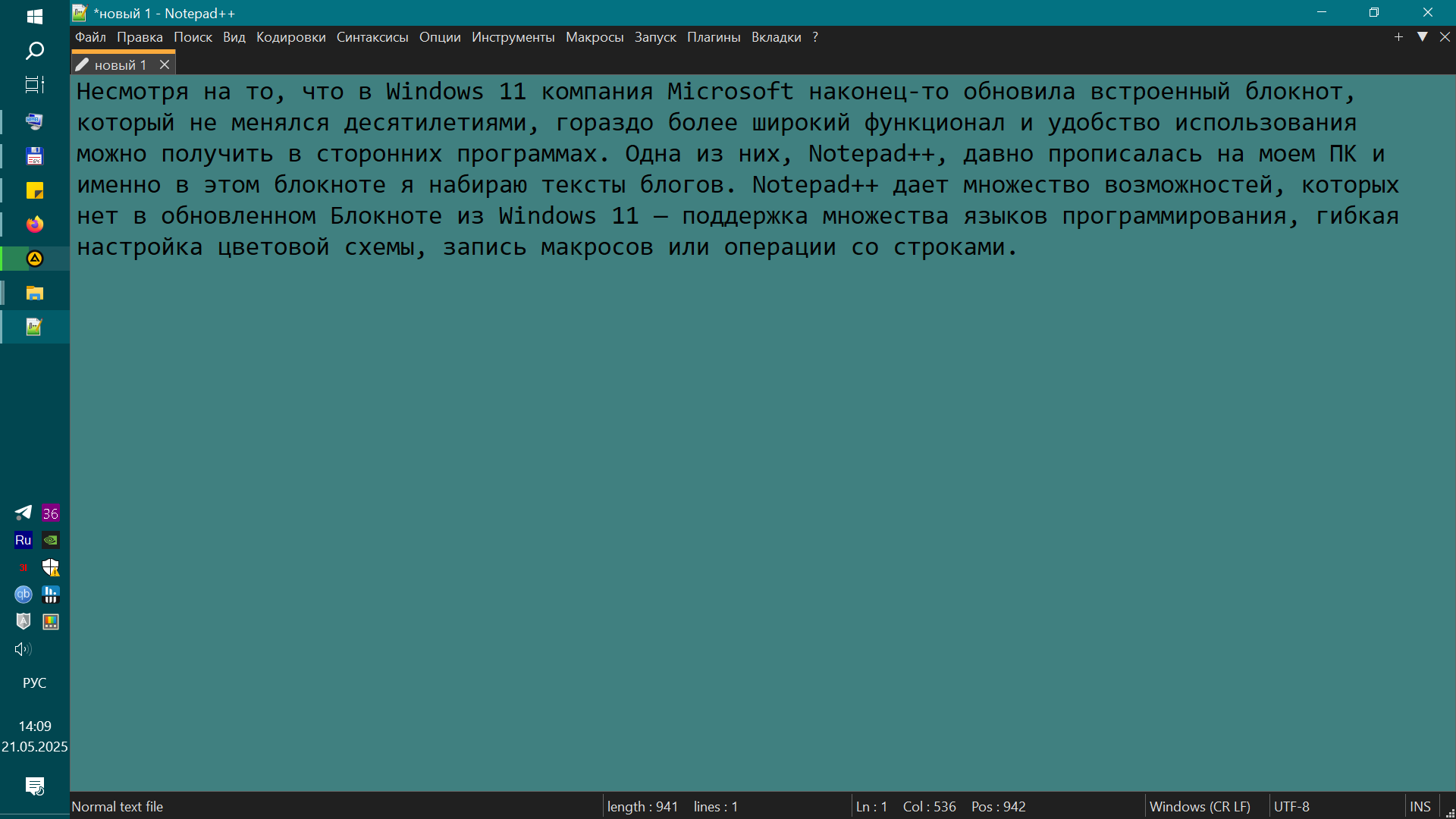Close the 'новый 1' document tab
Image resolution: width=1456 pixels, height=819 pixels.
(x=165, y=65)
